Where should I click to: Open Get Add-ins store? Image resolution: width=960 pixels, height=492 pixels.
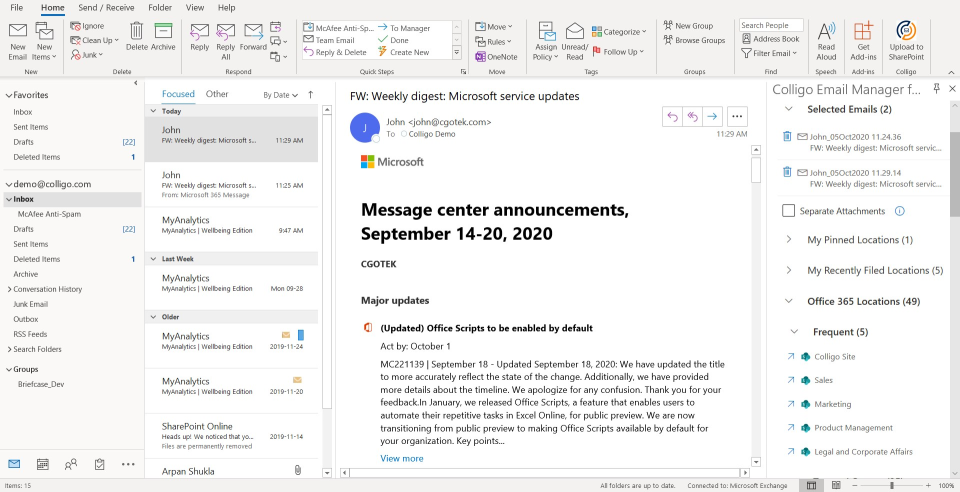863,41
